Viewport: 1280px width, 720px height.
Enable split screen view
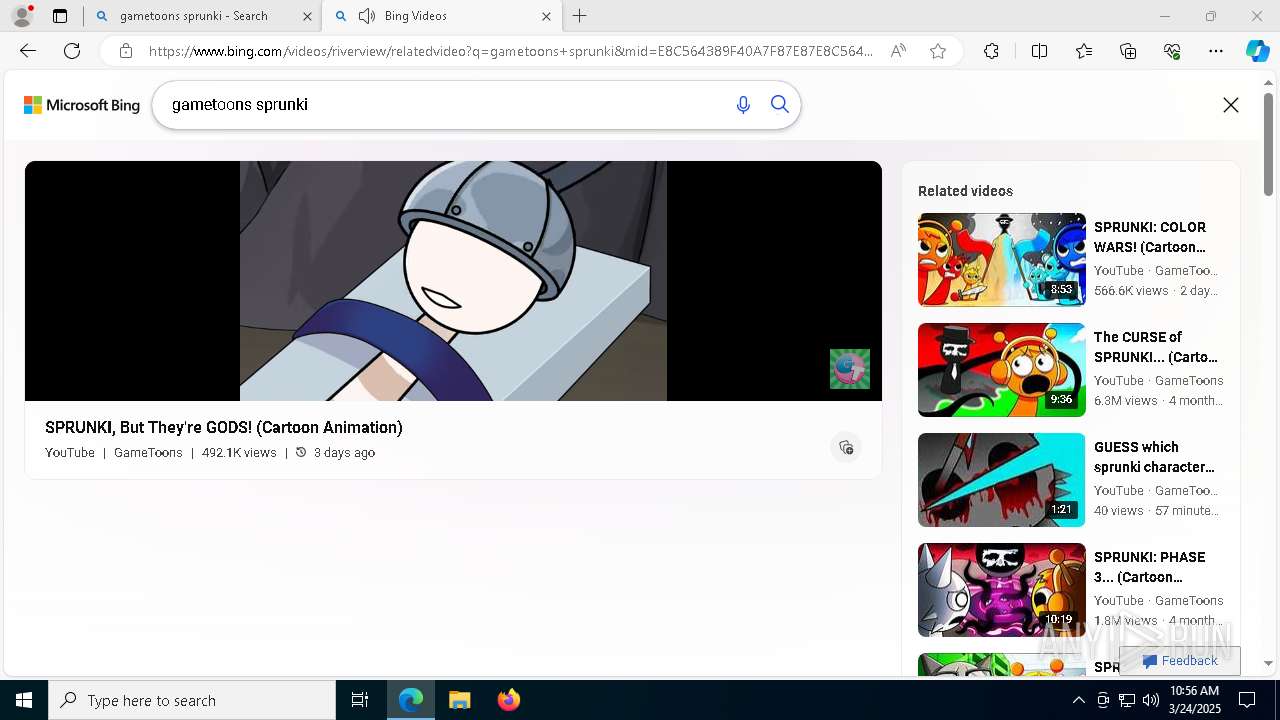[x=1039, y=51]
